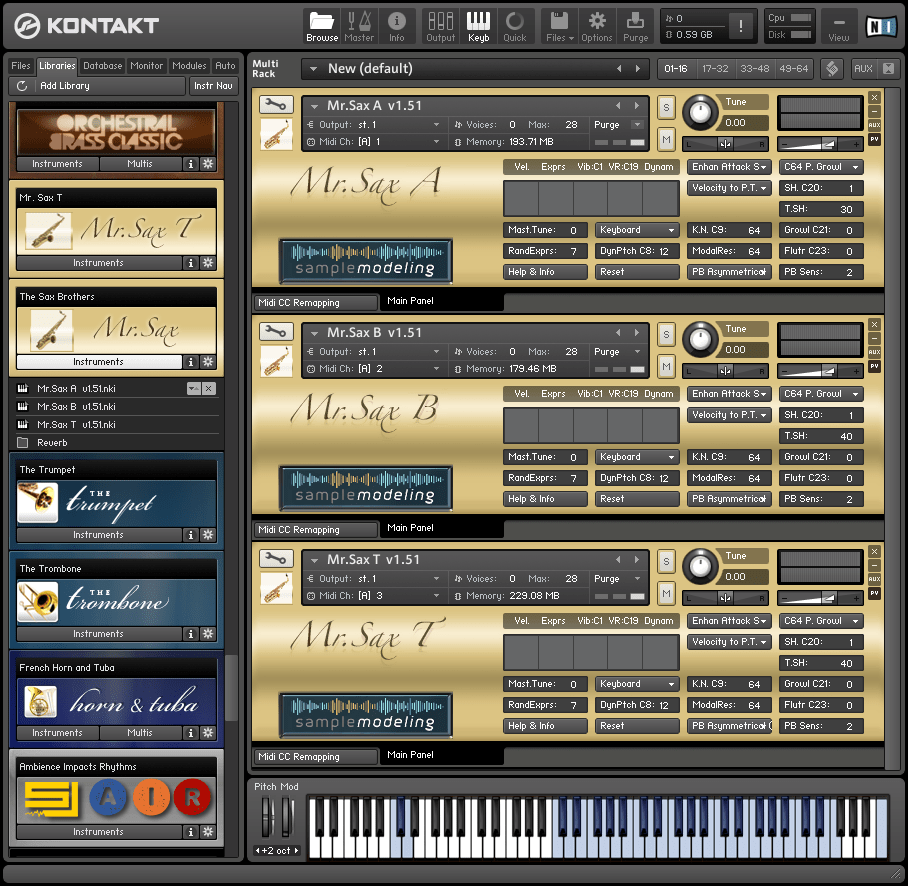Open wrench editor for Mr.Sax T
The height and width of the screenshot is (886, 908).
coord(276,559)
